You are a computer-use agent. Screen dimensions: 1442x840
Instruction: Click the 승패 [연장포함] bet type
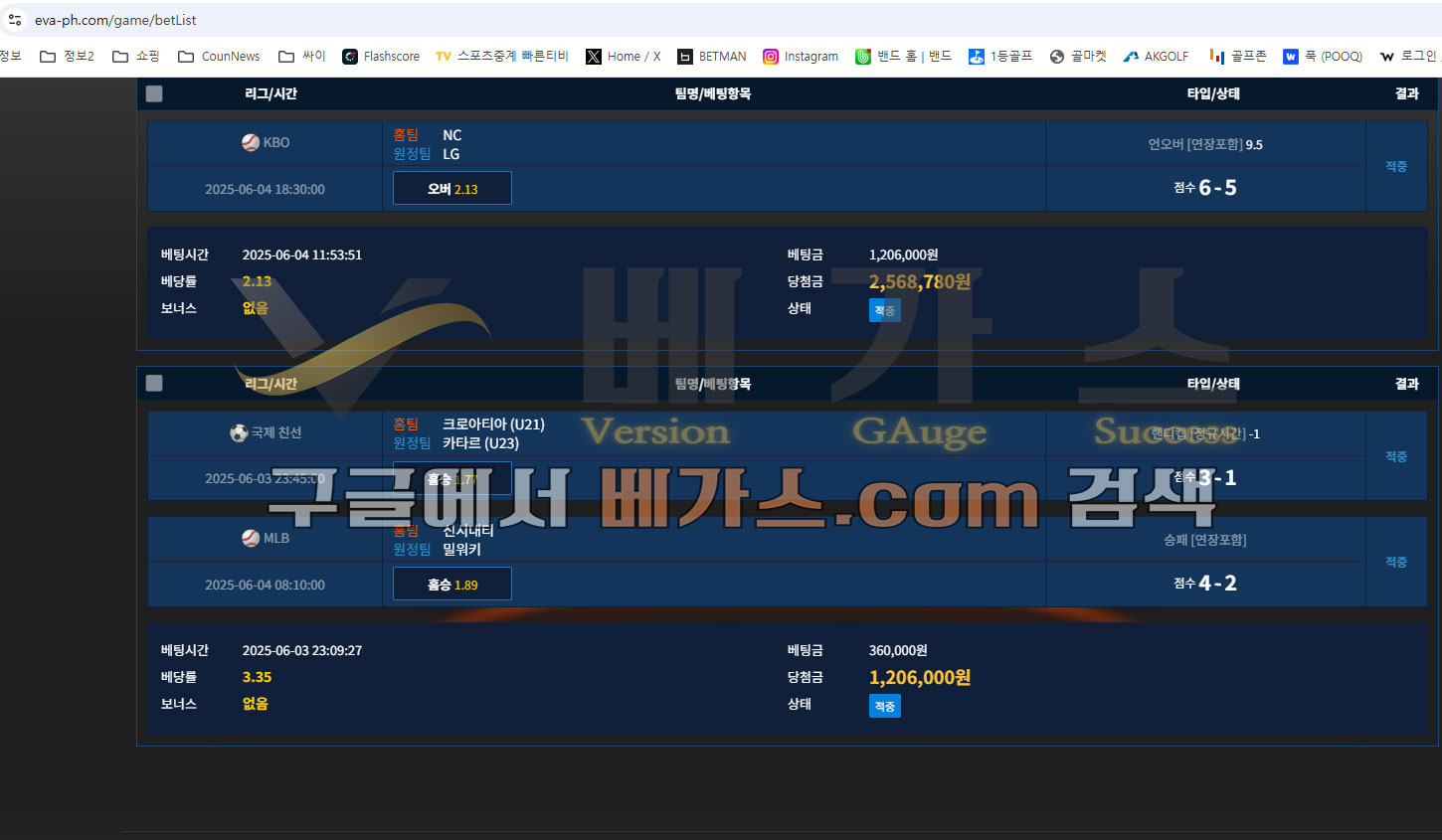[1205, 540]
